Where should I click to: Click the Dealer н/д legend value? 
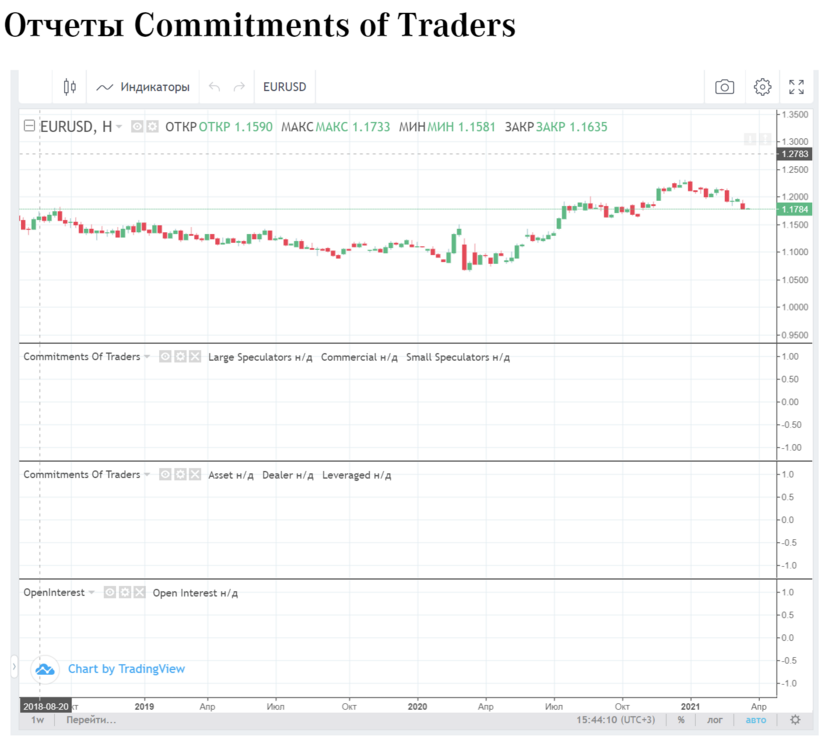pos(288,475)
